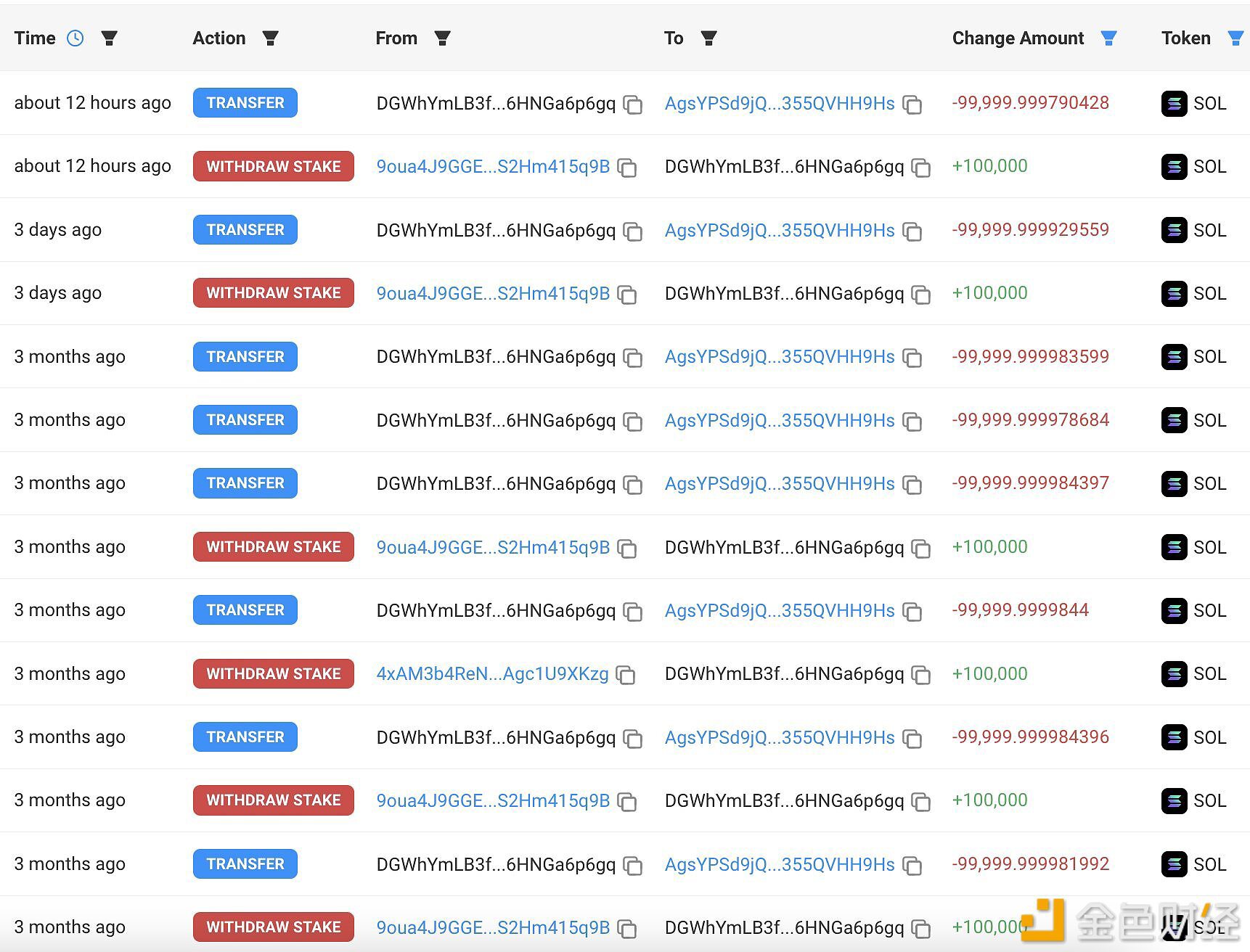Copy To address in -99,999.999984397 row

pyautogui.click(x=912, y=485)
